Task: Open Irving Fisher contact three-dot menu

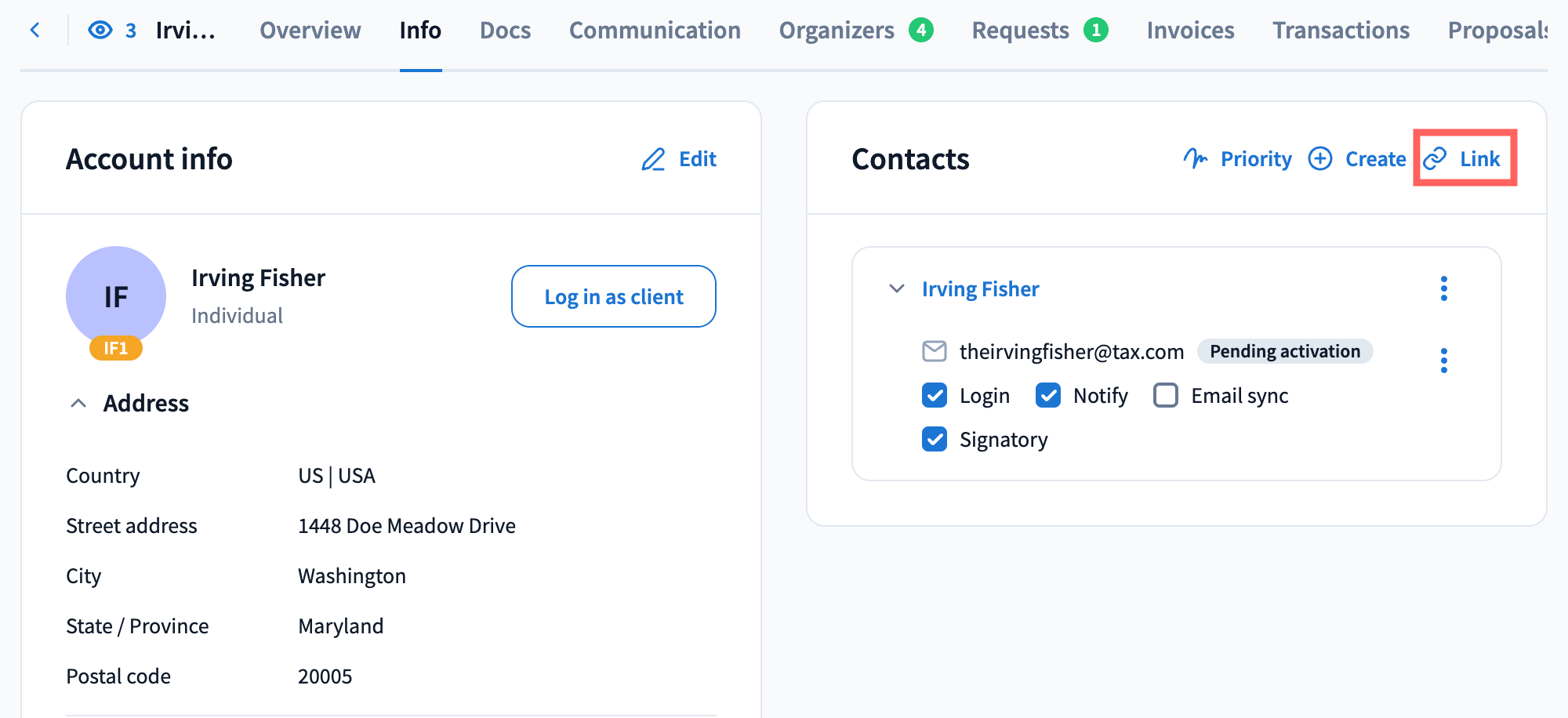Action: coord(1443,289)
